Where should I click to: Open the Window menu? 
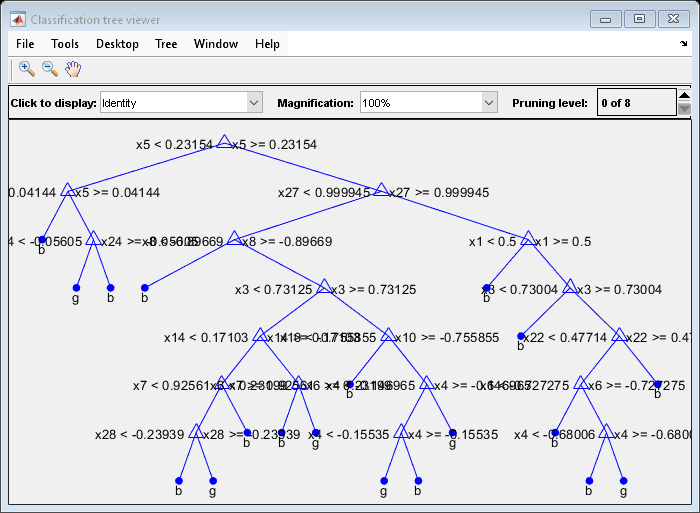[216, 44]
